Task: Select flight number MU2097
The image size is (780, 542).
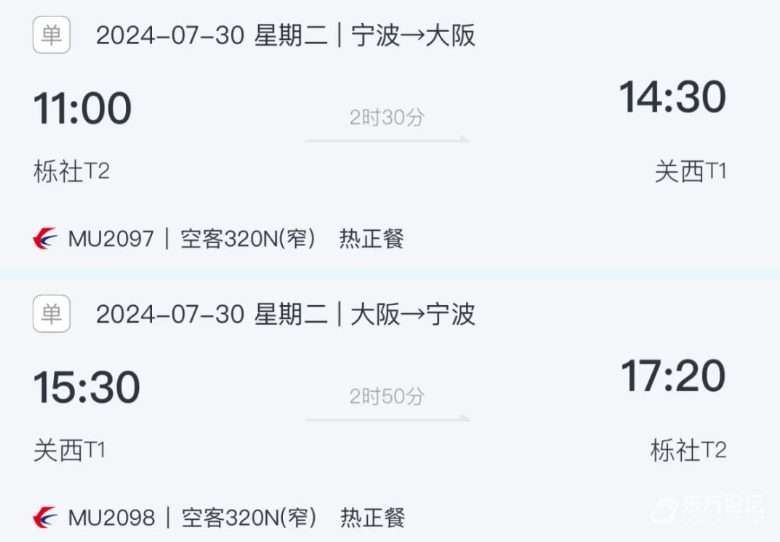Action: pos(111,239)
